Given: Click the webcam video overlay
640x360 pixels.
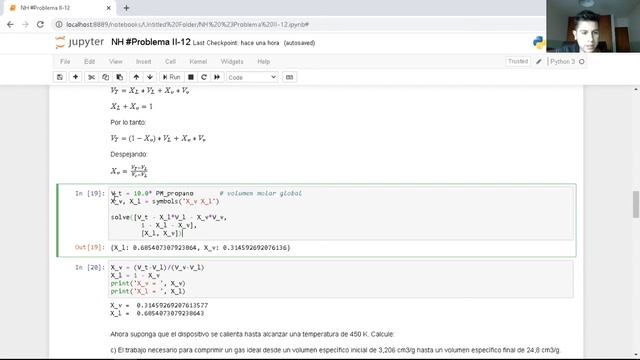Looking at the screenshot, I should click(x=593, y=26).
